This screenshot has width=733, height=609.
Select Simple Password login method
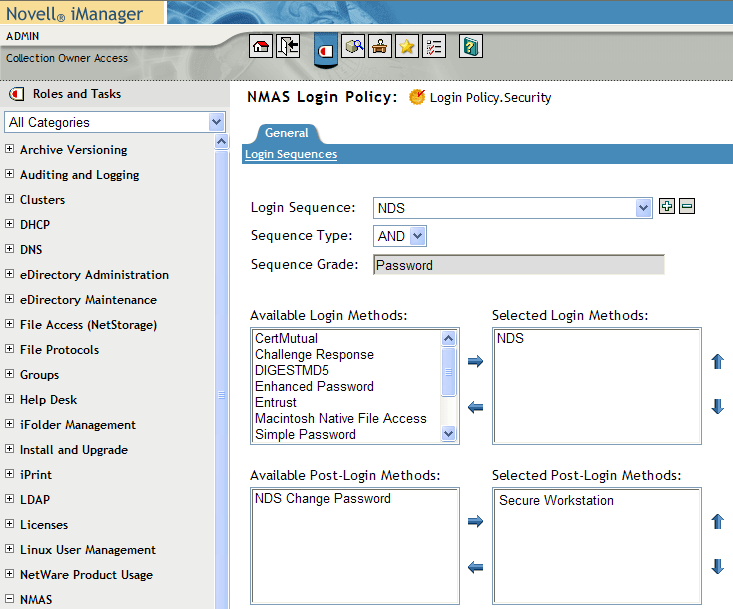(305, 434)
